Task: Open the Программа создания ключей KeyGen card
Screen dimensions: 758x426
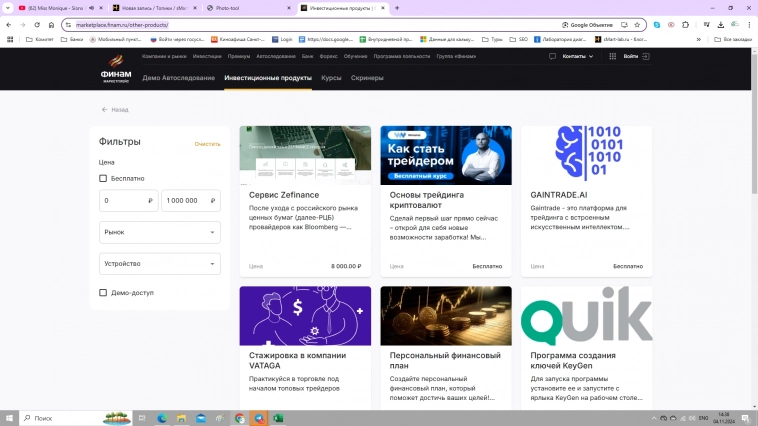Action: 586,348
